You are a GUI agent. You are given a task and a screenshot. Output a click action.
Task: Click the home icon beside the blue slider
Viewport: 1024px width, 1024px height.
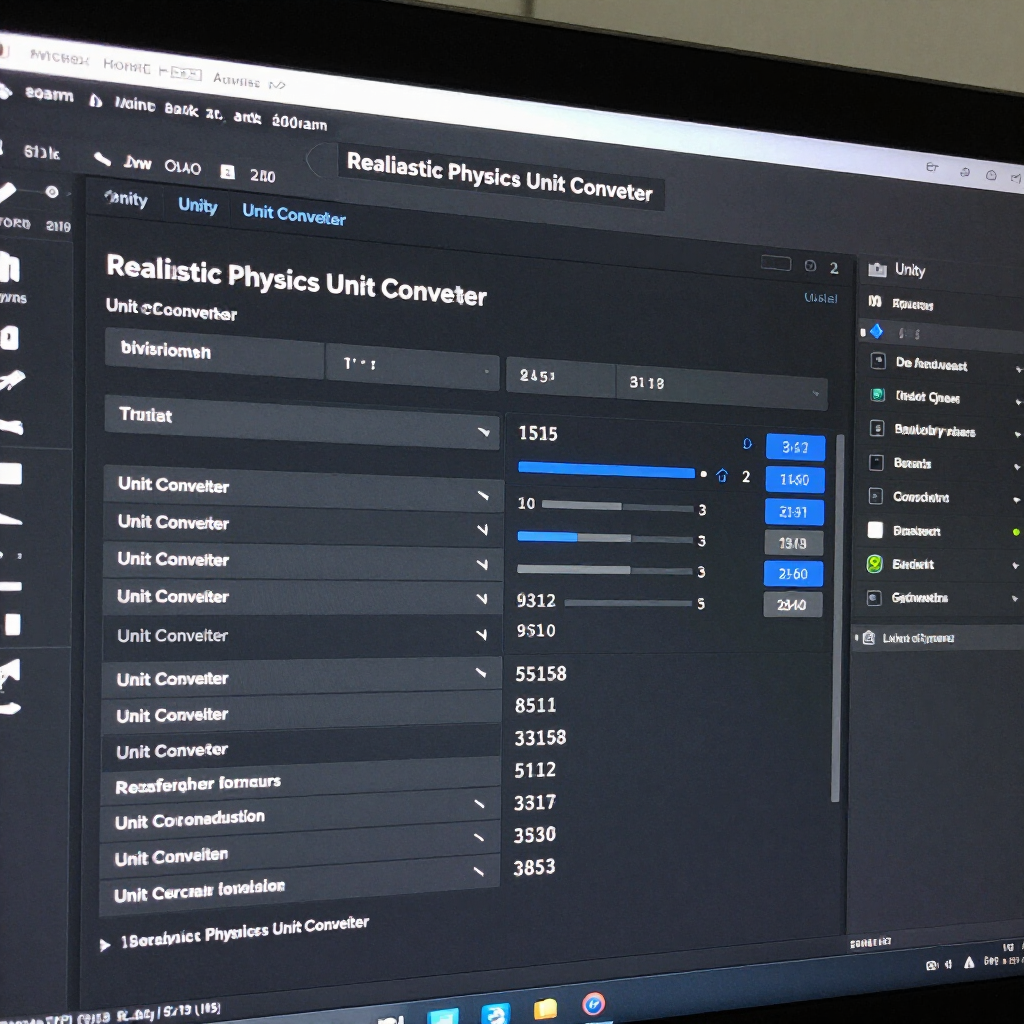(x=722, y=475)
